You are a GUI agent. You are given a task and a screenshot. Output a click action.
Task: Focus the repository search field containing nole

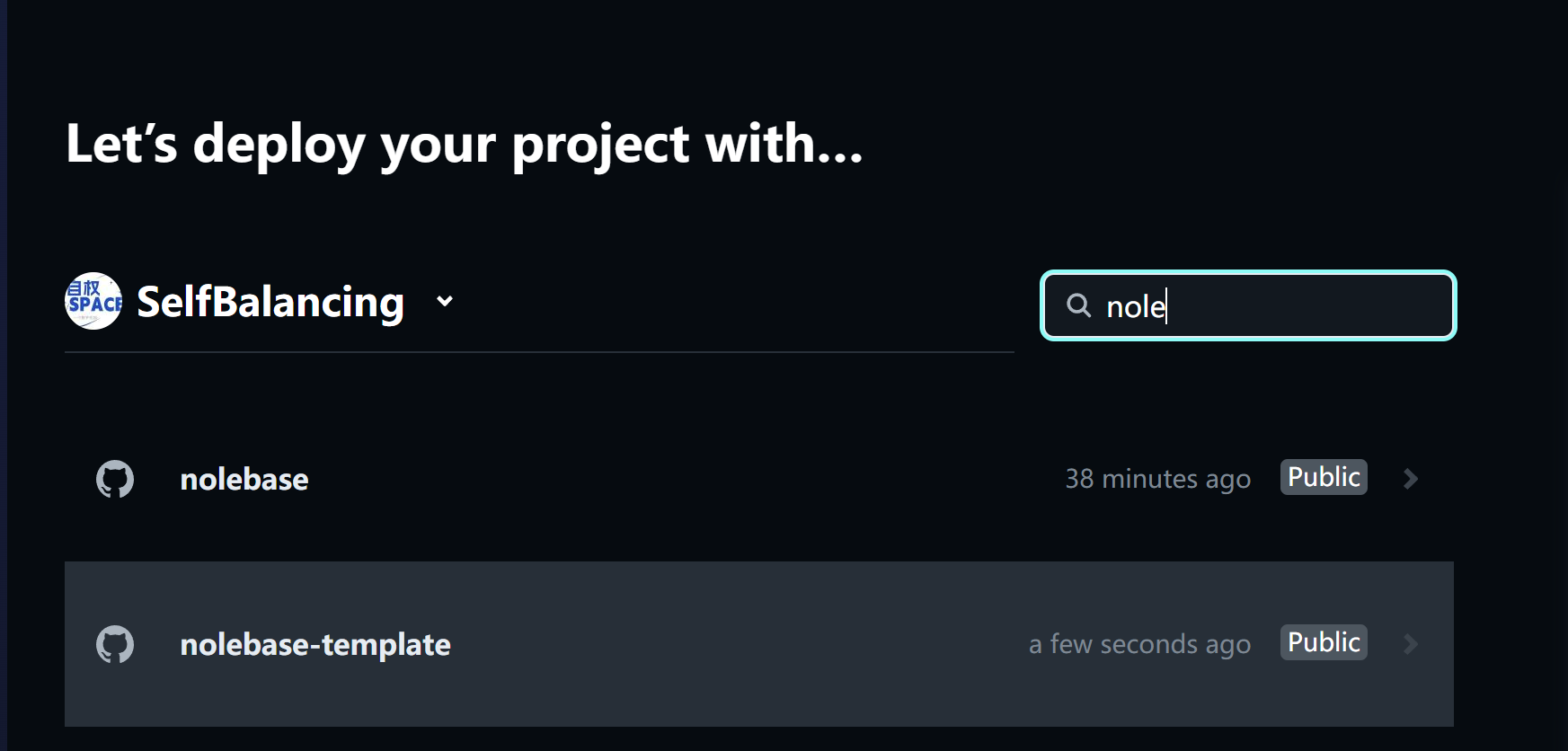(1248, 305)
